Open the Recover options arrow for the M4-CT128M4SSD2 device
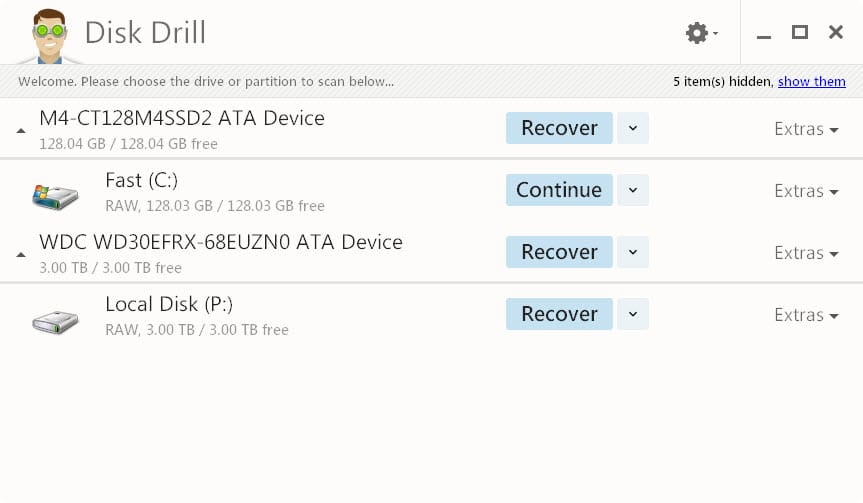The image size is (863, 503). pos(633,128)
